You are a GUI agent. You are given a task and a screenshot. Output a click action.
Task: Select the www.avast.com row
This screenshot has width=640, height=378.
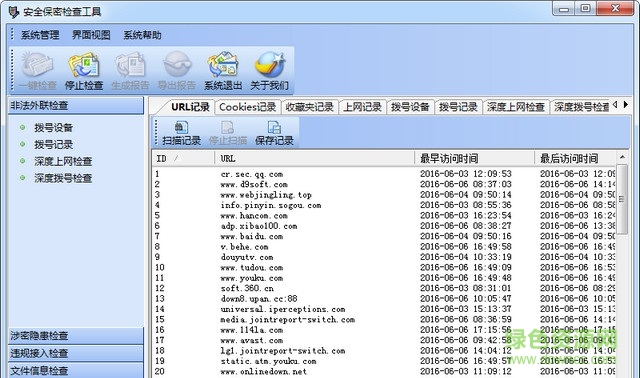tap(384, 340)
